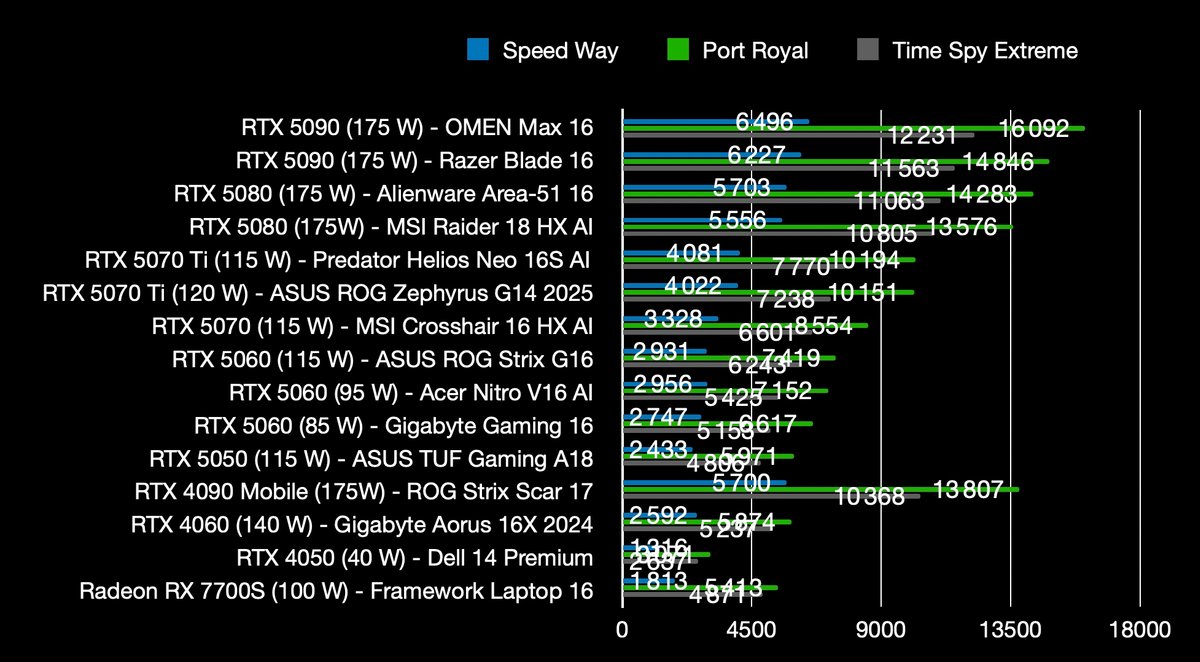Viewport: 1200px width, 662px height.
Task: Click the green Port Royal legend swatch
Action: click(677, 50)
